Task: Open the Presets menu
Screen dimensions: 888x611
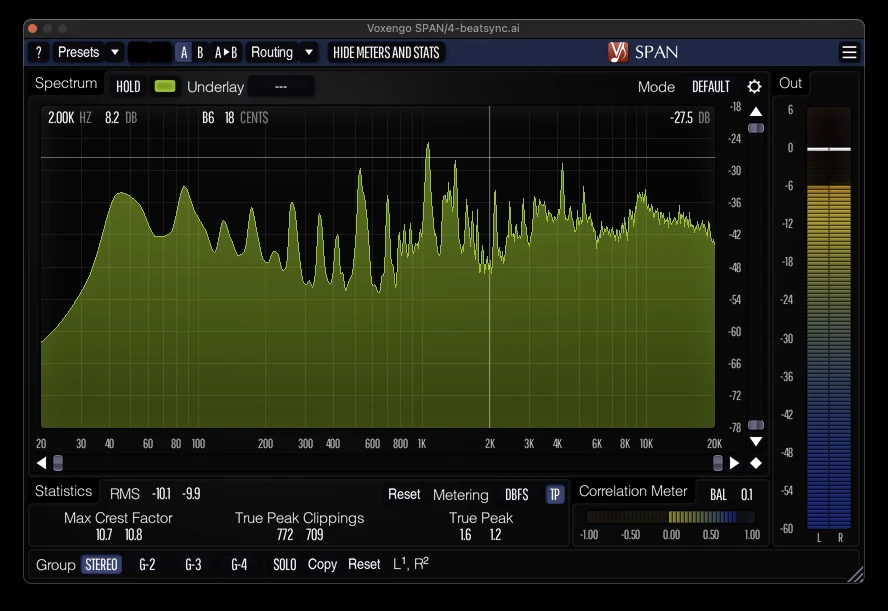Action: click(x=78, y=53)
